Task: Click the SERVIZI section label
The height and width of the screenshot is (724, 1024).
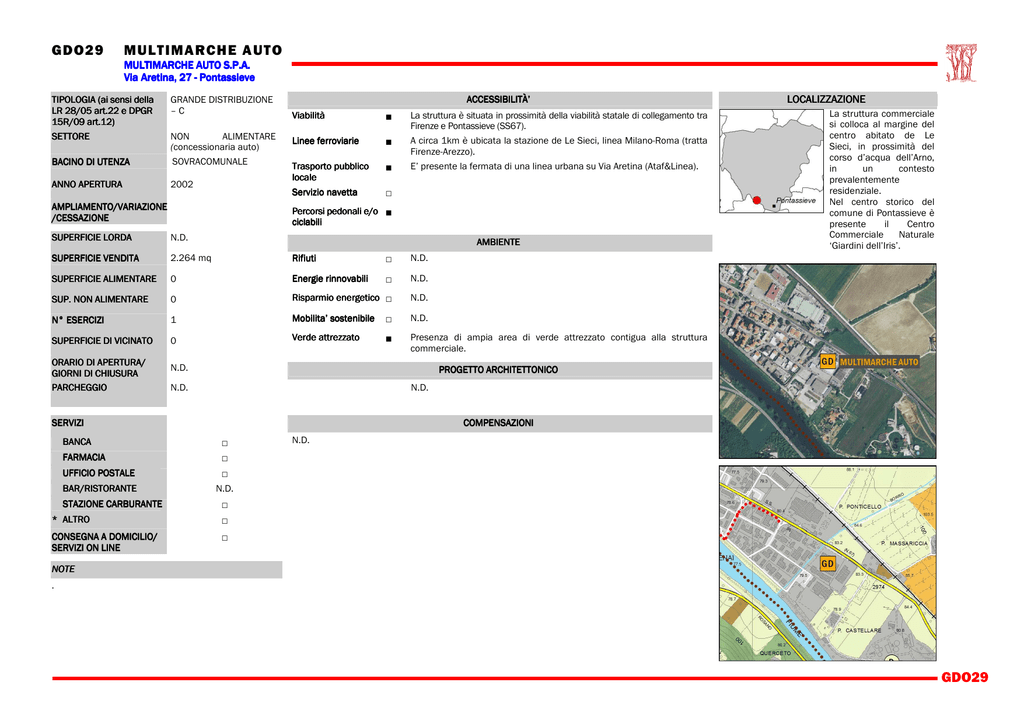Action: tap(67, 423)
